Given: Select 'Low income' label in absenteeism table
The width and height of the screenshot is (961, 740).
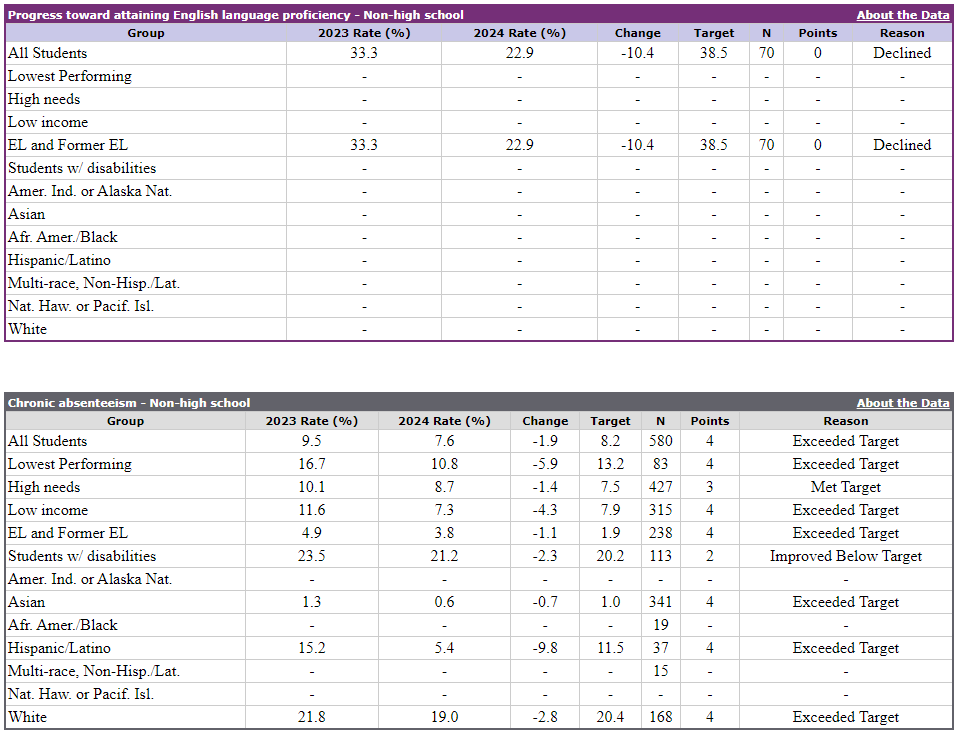Looking at the screenshot, I should pyautogui.click(x=48, y=510).
